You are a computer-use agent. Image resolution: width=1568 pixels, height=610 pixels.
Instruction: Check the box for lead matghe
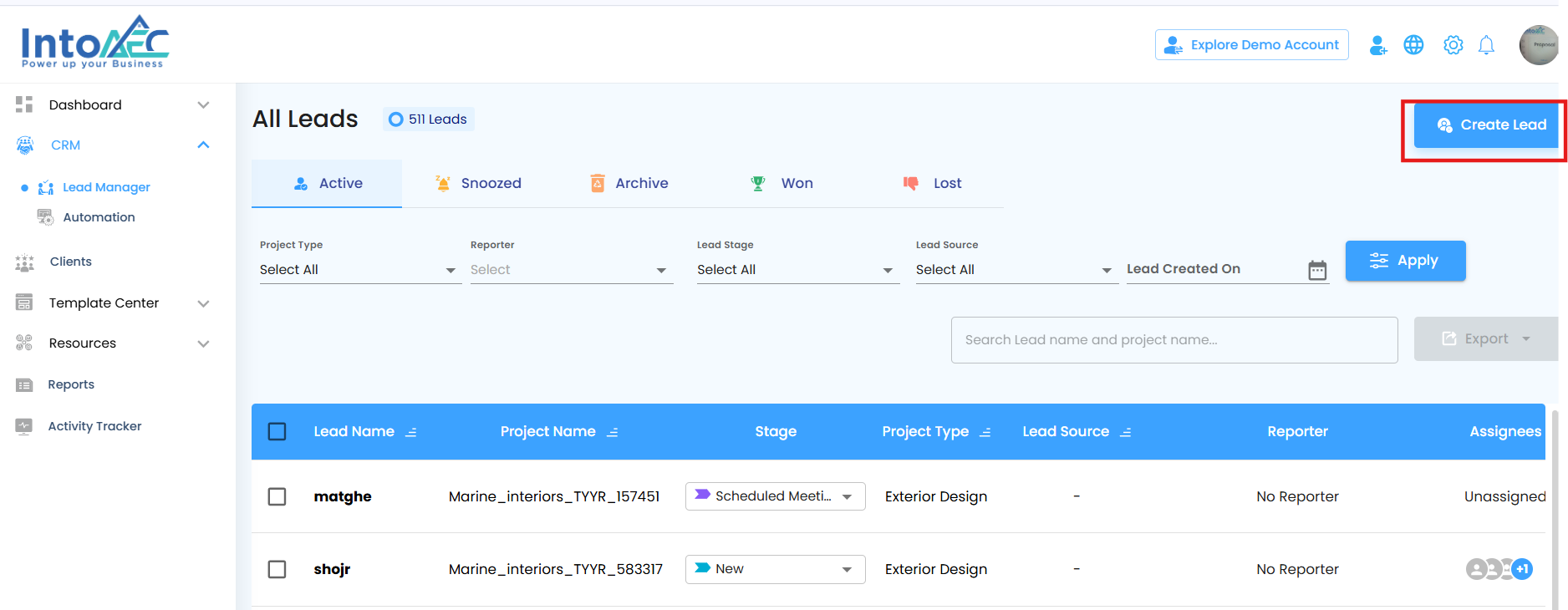(x=277, y=496)
